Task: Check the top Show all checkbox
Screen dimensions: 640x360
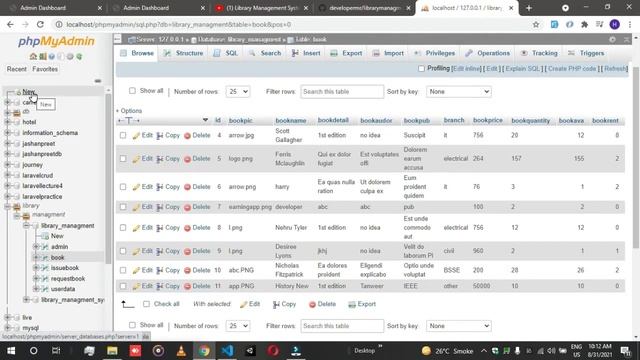Action: [x=132, y=91]
